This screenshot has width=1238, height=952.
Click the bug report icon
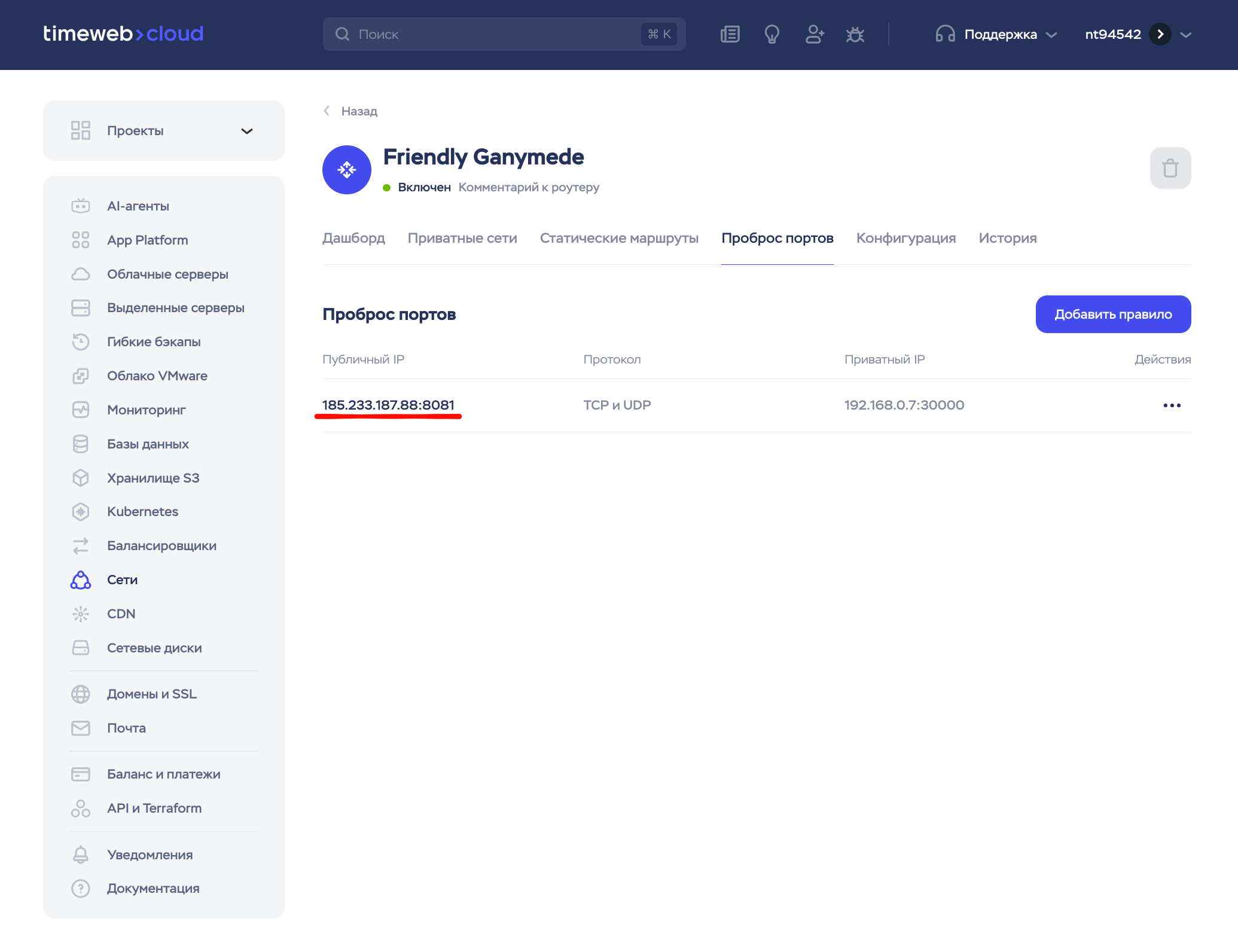(x=855, y=34)
